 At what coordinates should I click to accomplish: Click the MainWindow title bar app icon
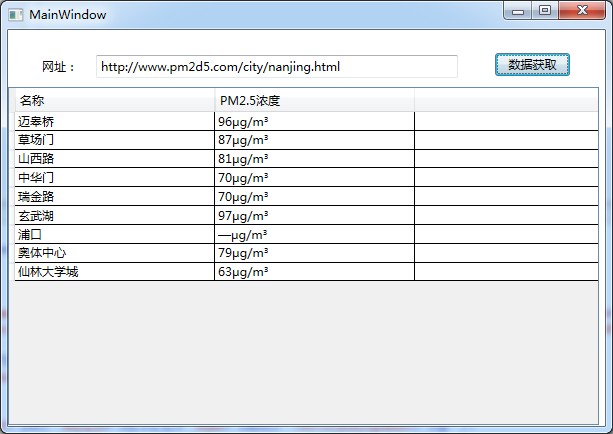point(16,15)
